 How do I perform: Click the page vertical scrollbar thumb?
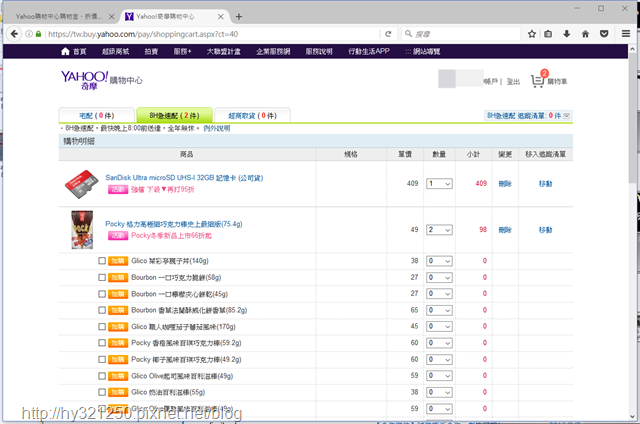point(632,120)
